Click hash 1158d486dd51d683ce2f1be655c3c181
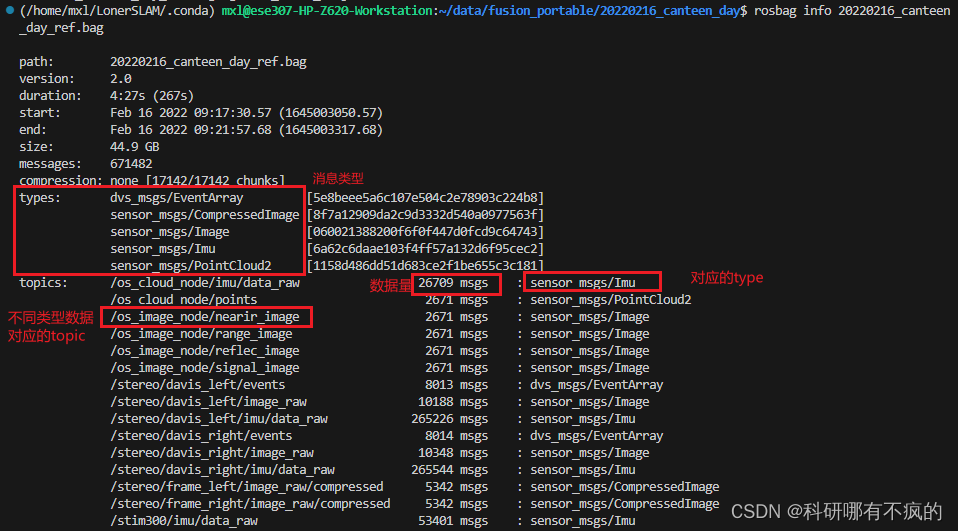The height and width of the screenshot is (531, 958). (x=425, y=266)
